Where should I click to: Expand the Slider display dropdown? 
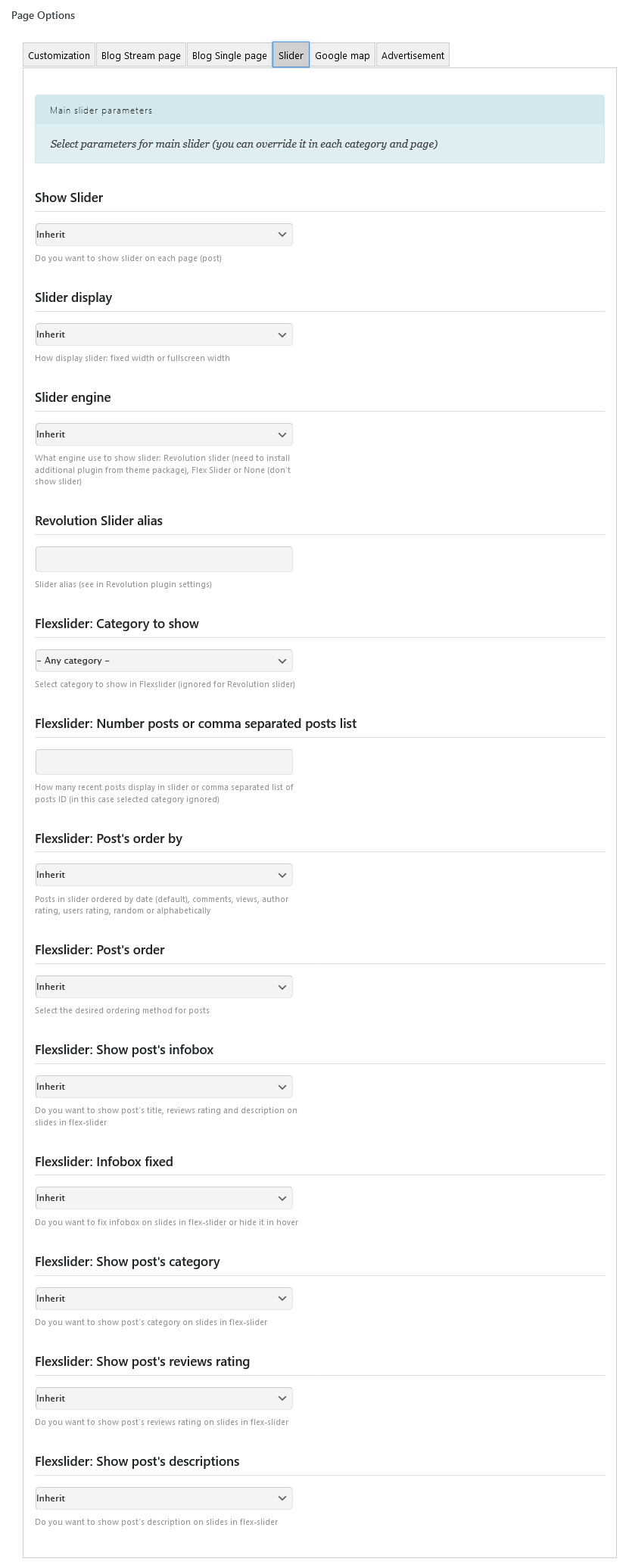[x=163, y=334]
